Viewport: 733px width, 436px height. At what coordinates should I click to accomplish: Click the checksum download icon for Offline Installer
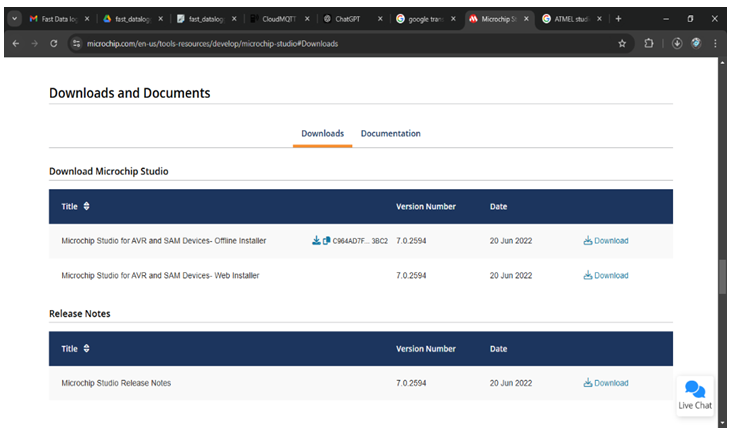[316, 241]
